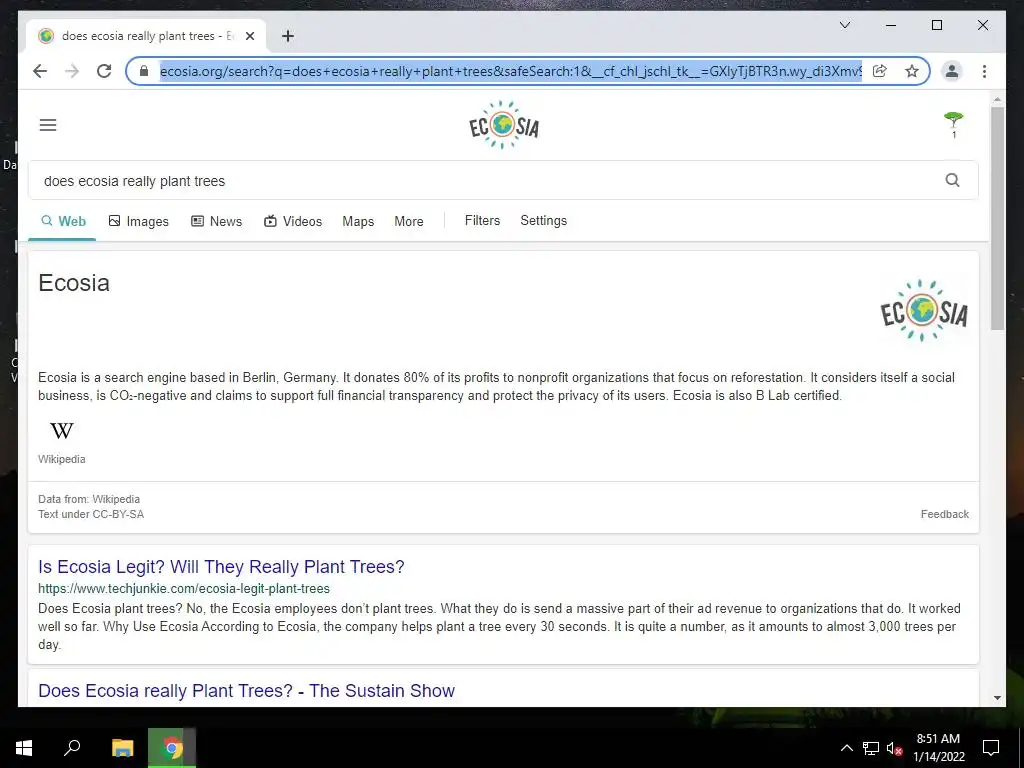Reload the current page

tap(104, 71)
